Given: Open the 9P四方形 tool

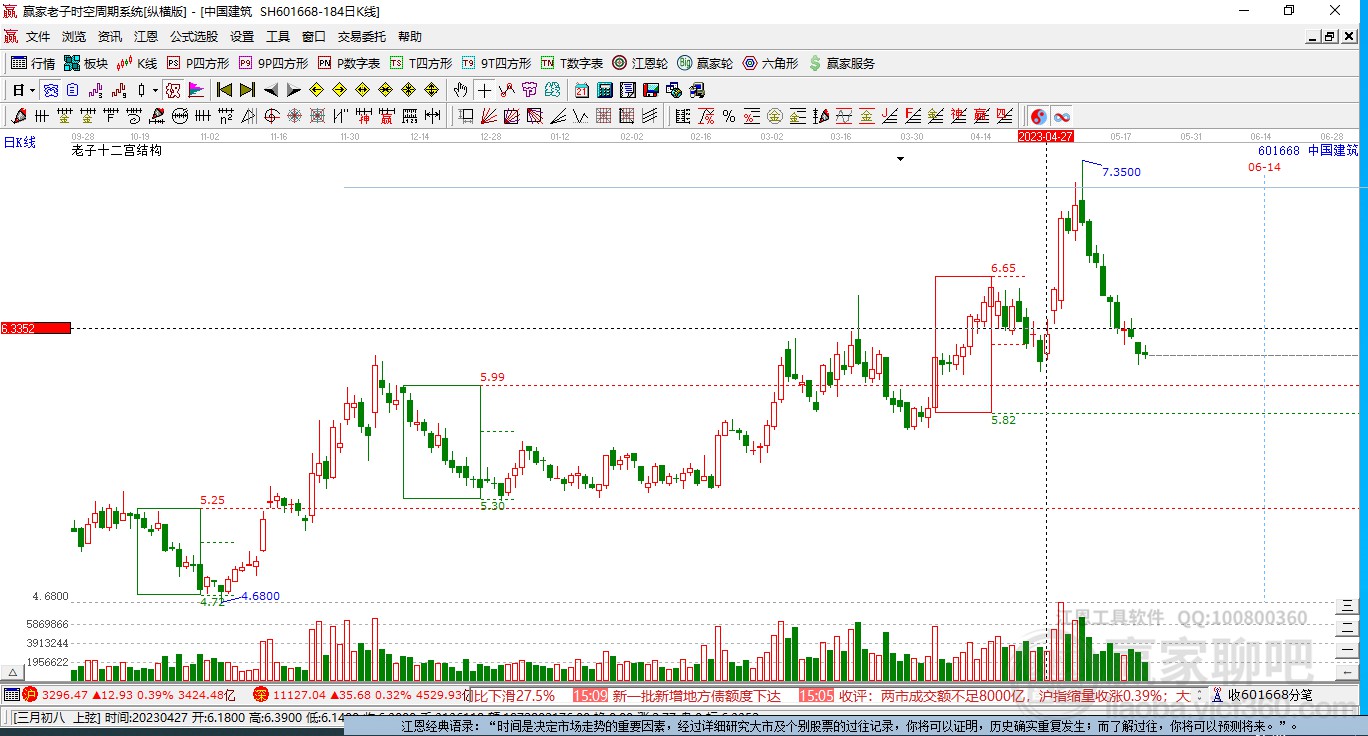Looking at the screenshot, I should [273, 63].
